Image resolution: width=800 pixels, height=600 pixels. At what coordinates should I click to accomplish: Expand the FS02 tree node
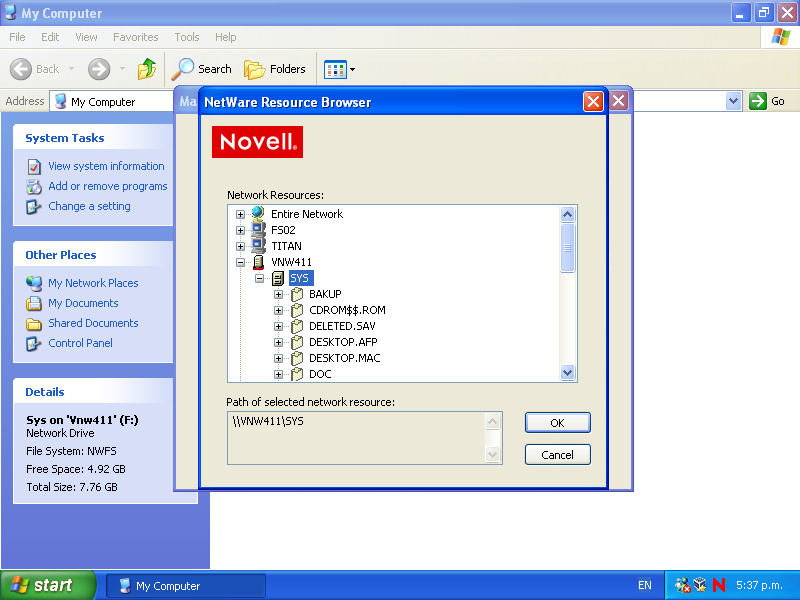point(240,230)
